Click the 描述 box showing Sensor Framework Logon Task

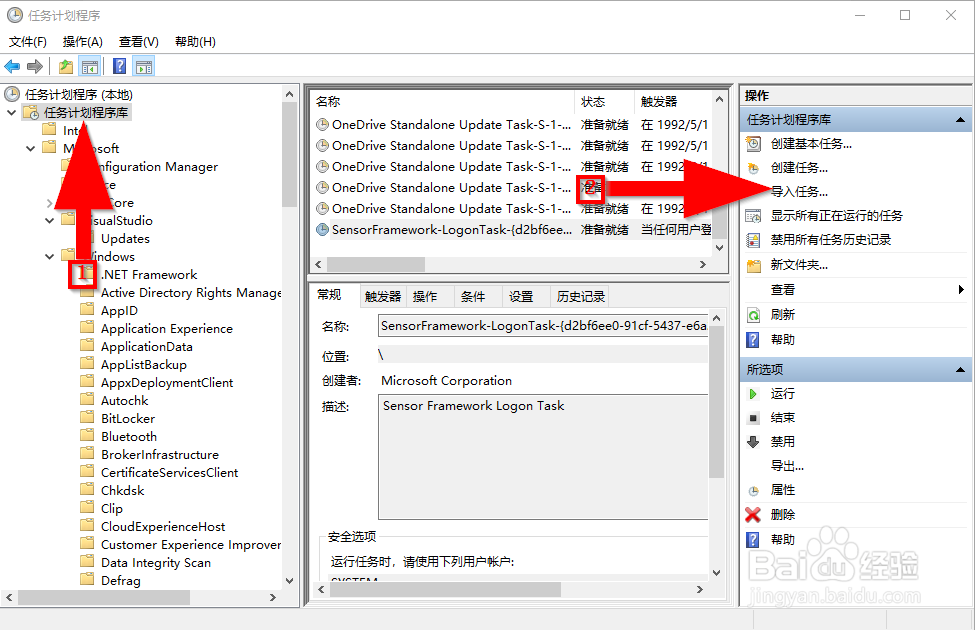[x=542, y=456]
